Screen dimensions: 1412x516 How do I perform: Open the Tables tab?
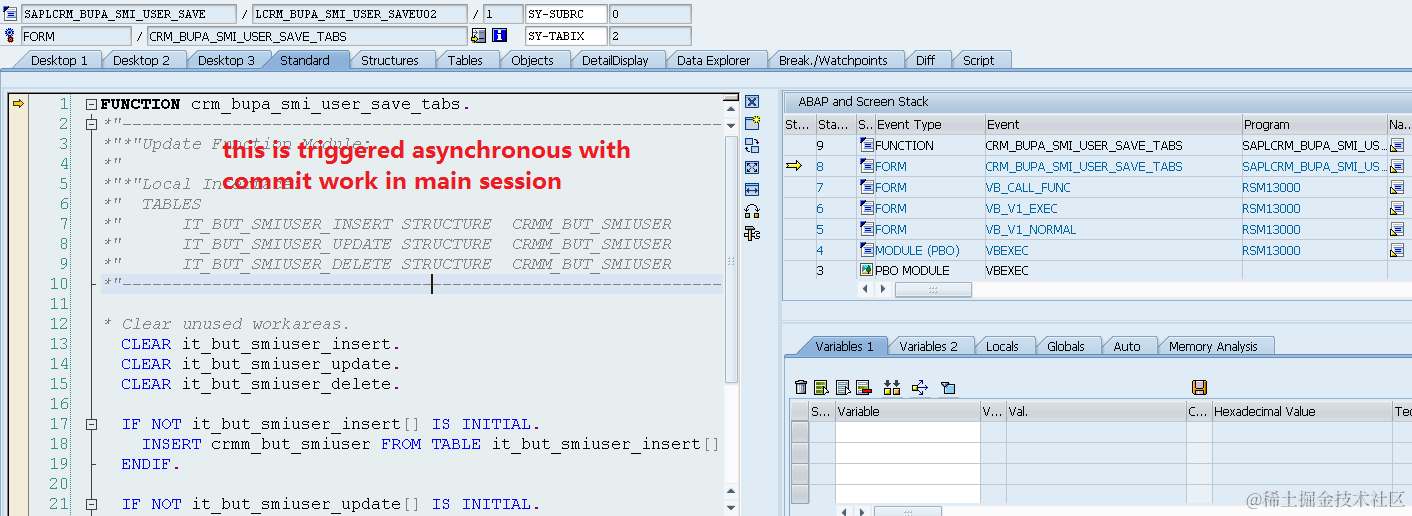(x=465, y=60)
